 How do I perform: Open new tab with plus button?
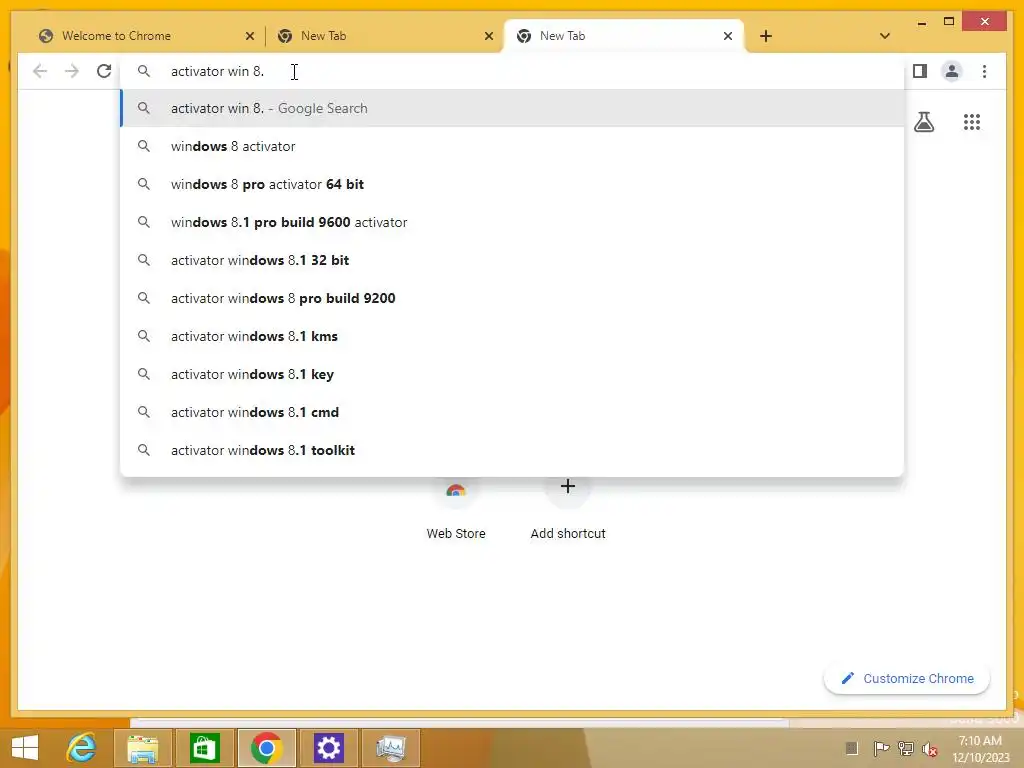pos(766,36)
